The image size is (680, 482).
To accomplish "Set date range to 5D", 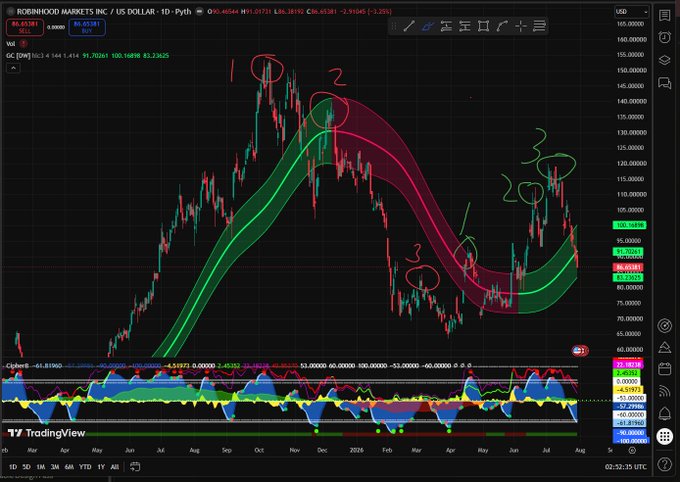I will (x=26, y=467).
